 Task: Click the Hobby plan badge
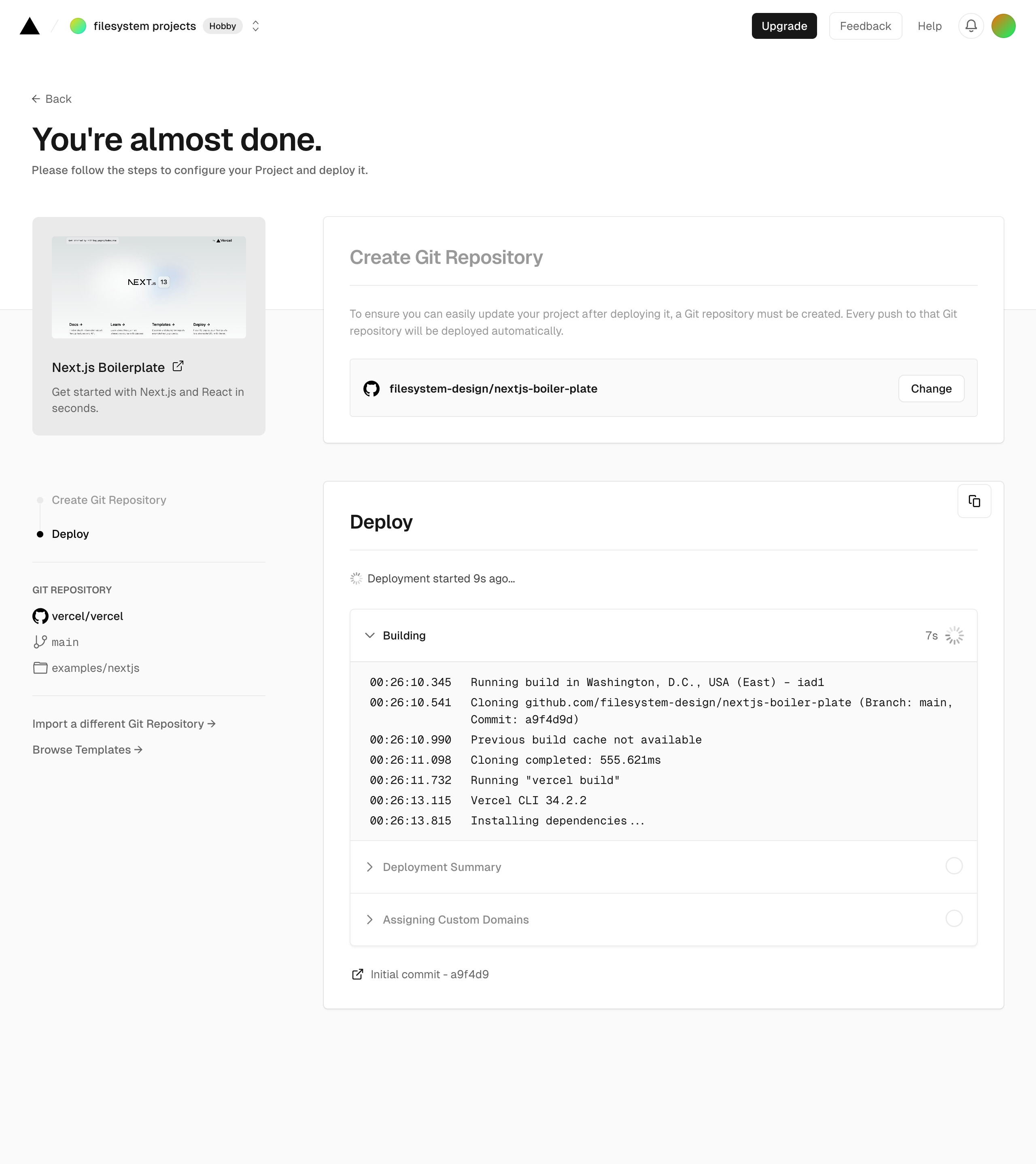pyautogui.click(x=223, y=26)
